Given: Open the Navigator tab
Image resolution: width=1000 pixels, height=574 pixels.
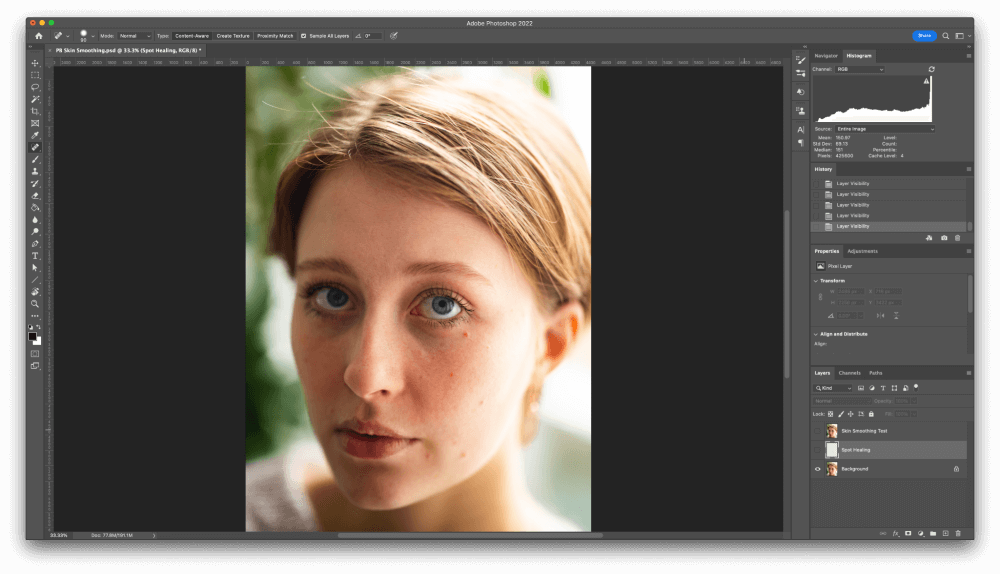Looking at the screenshot, I should point(826,56).
